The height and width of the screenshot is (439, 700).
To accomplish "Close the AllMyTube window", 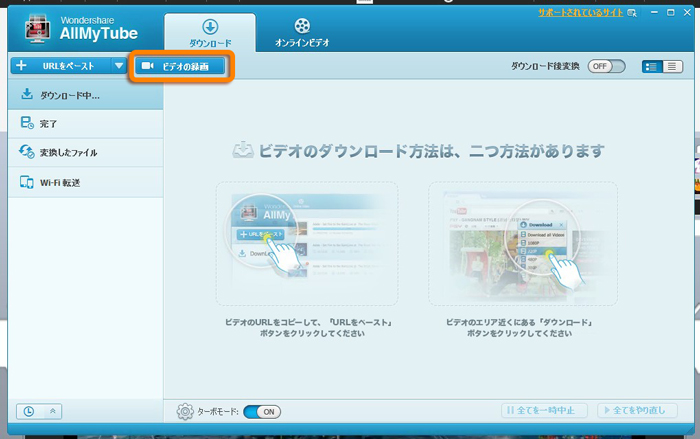I will (x=687, y=13).
